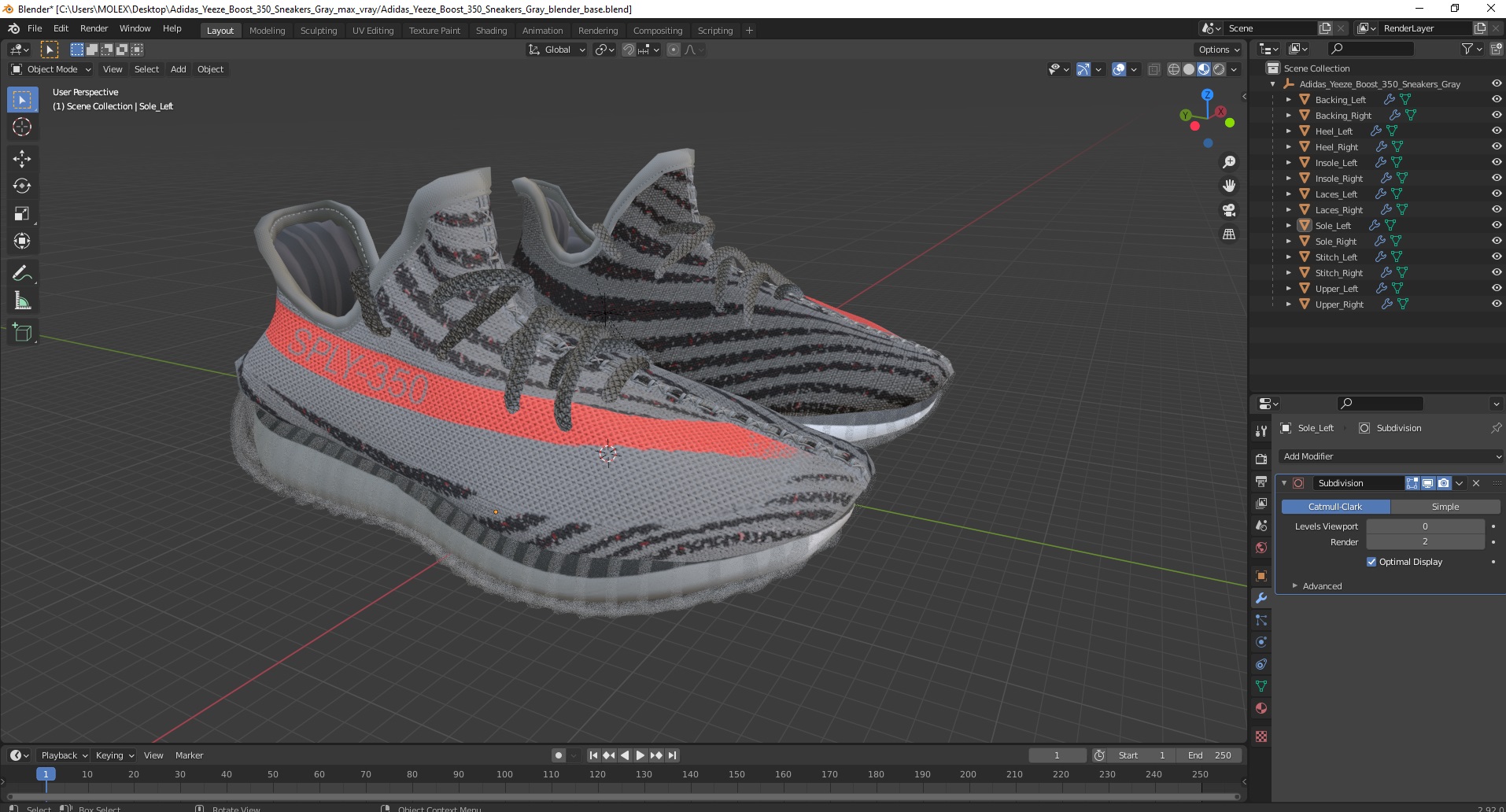Open the Render properties tab
This screenshot has height=812, width=1506.
coord(1261,459)
